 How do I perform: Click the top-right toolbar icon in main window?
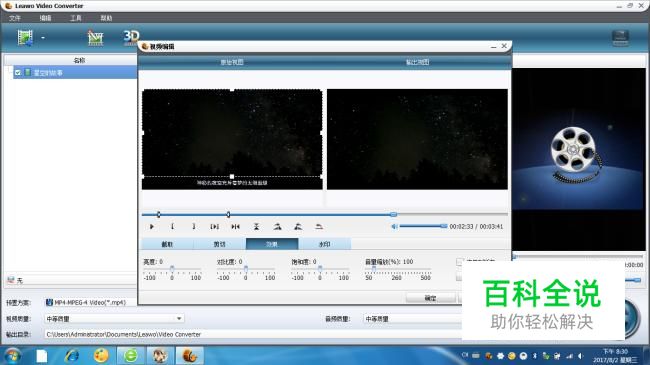click(620, 38)
